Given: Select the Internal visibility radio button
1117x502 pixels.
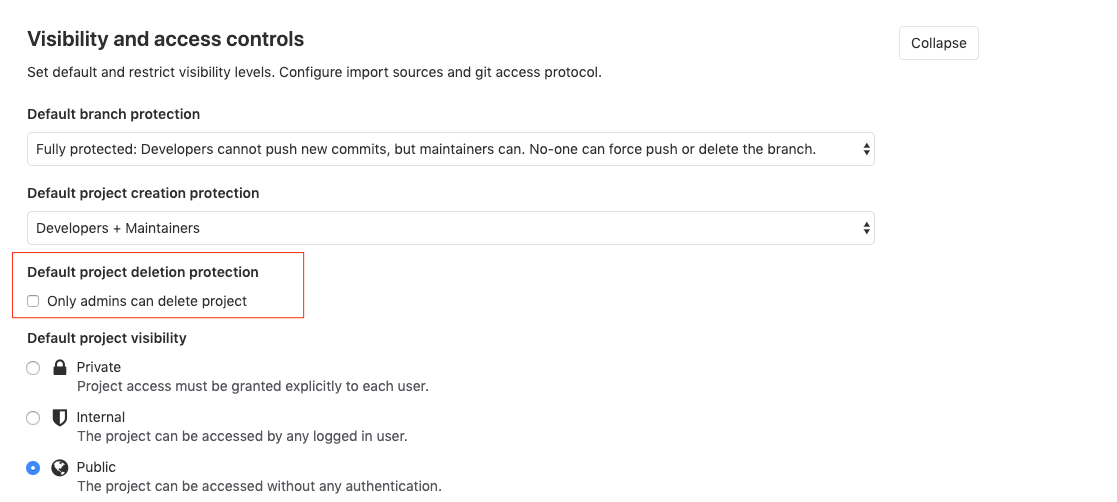Looking at the screenshot, I should tap(33, 418).
